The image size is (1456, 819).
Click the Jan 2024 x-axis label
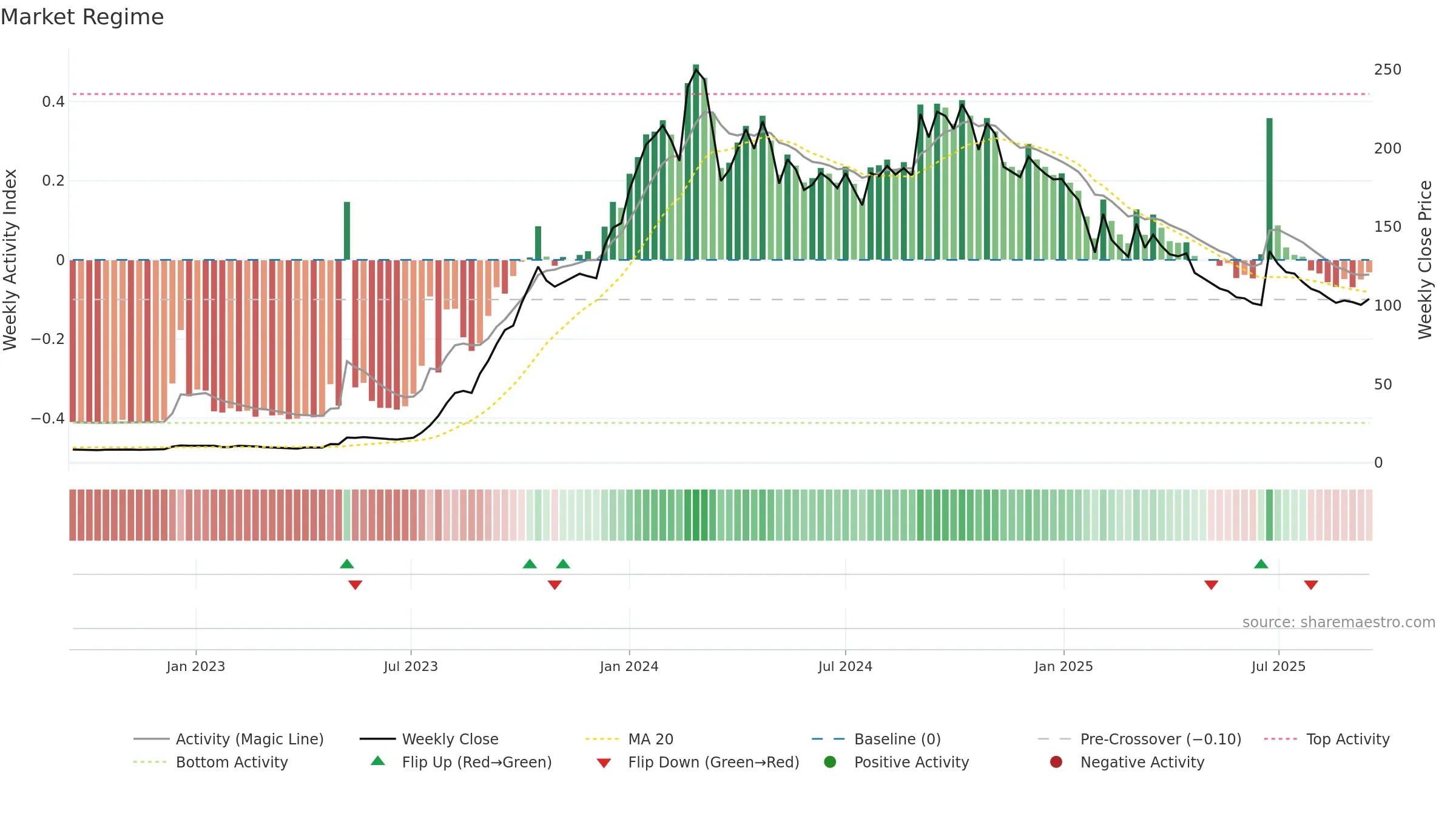[x=629, y=666]
